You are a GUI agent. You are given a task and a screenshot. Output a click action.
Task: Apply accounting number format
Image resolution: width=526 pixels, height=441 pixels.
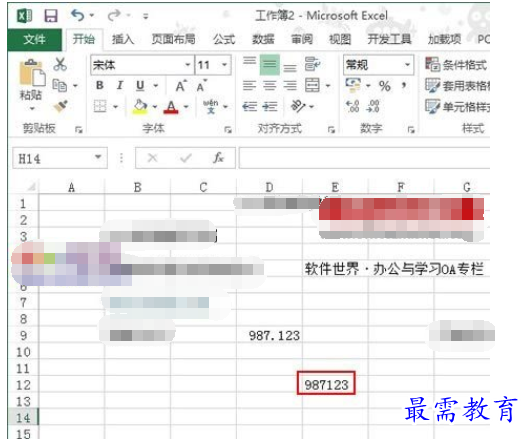pos(353,86)
